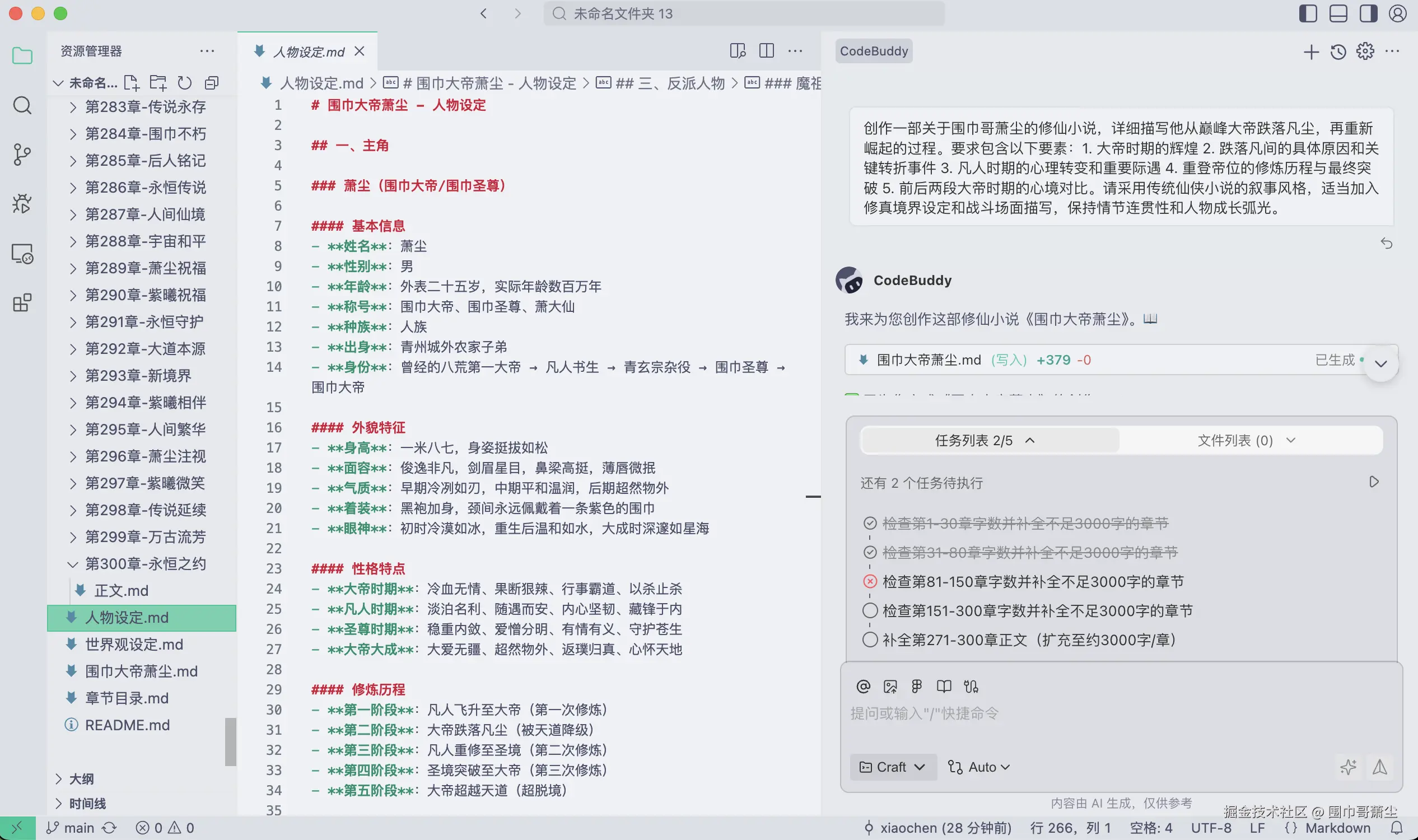The width and height of the screenshot is (1418, 840).
Task: Start a new CodeBuddy chat with plus icon
Action: click(x=1312, y=52)
